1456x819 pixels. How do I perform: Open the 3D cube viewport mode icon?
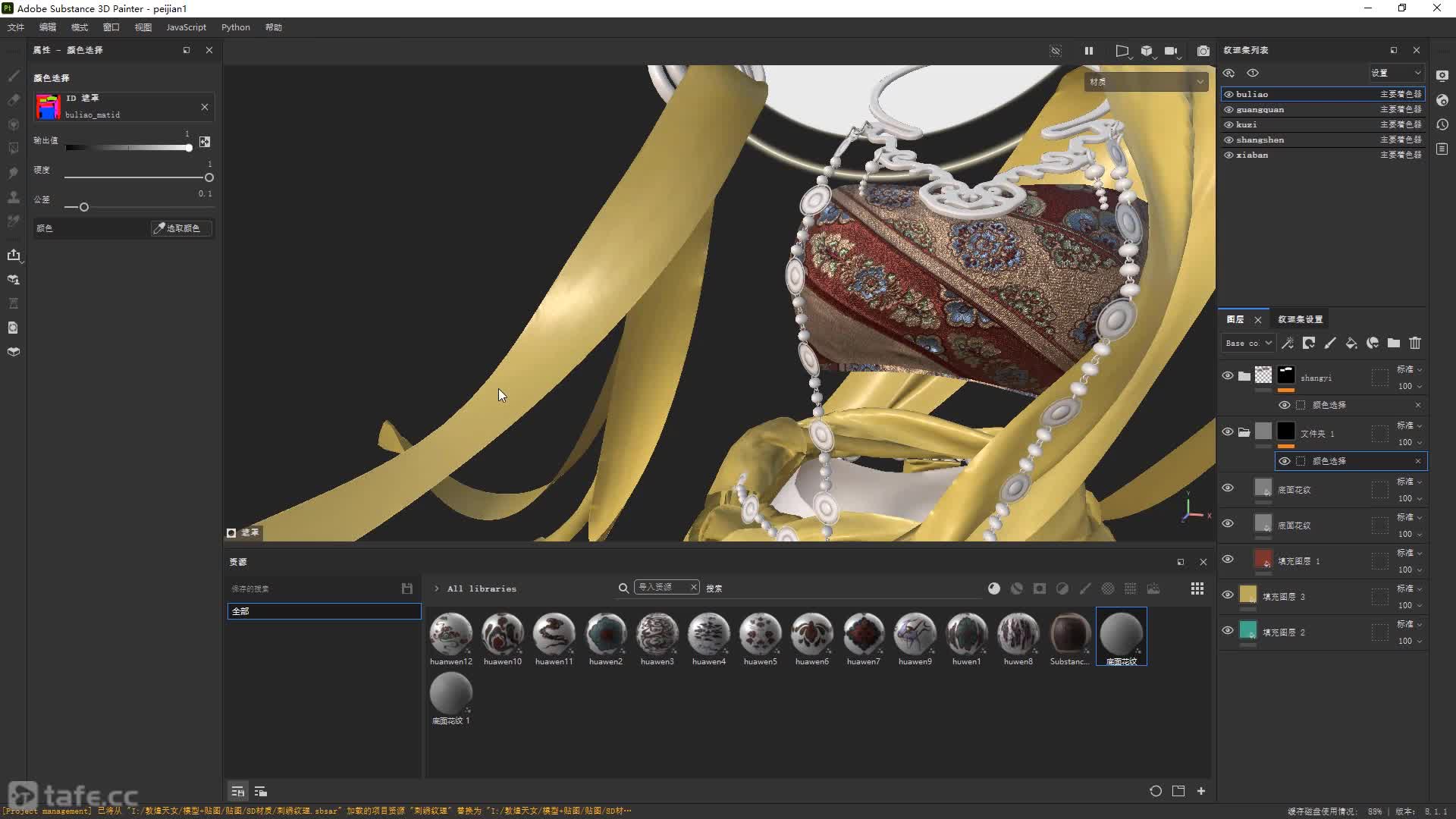(1147, 51)
